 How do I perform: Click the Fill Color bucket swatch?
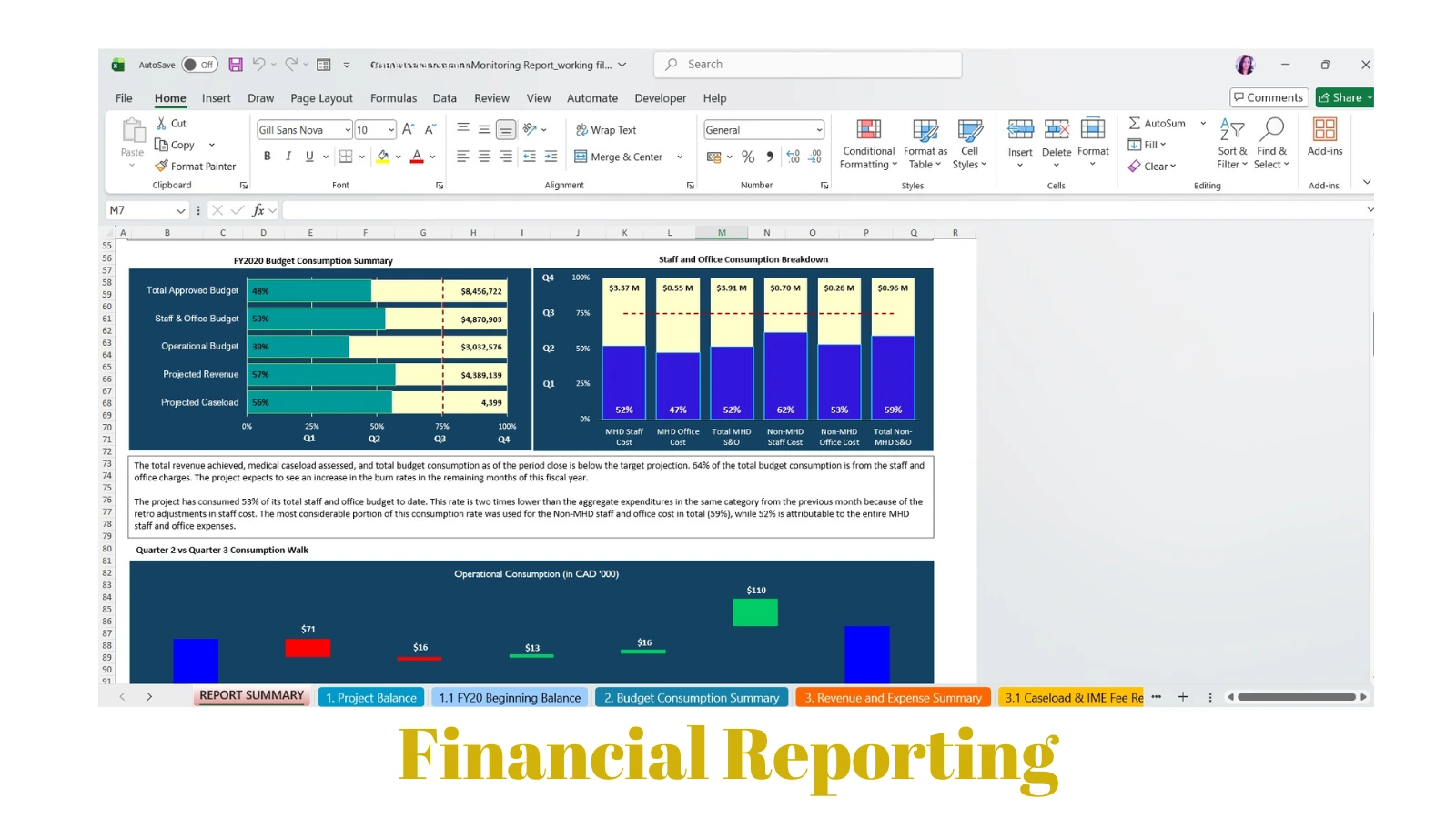(383, 157)
